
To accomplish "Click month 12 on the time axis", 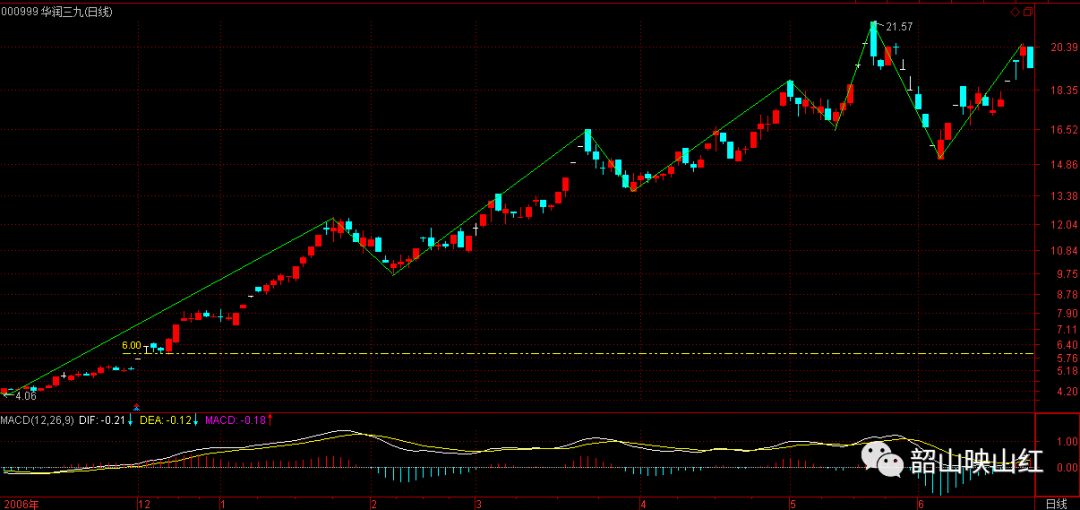I will (x=144, y=504).
